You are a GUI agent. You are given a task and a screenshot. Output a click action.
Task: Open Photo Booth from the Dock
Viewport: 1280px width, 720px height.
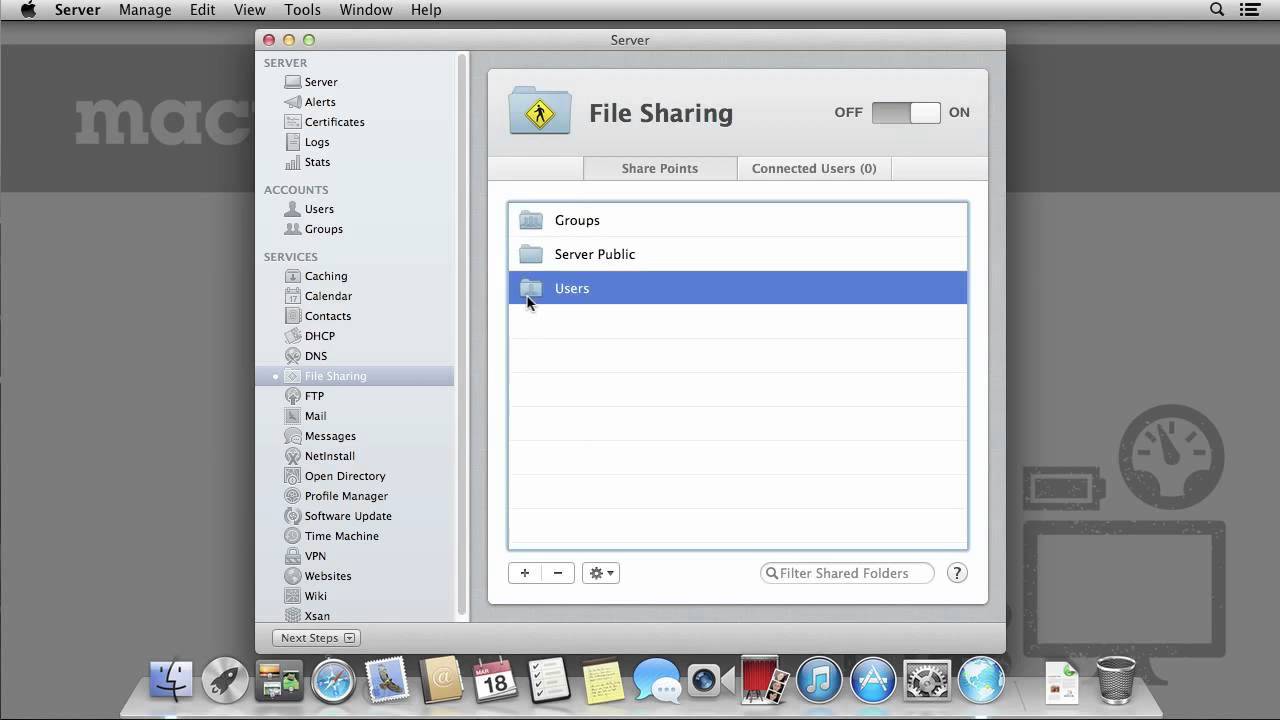click(765, 681)
